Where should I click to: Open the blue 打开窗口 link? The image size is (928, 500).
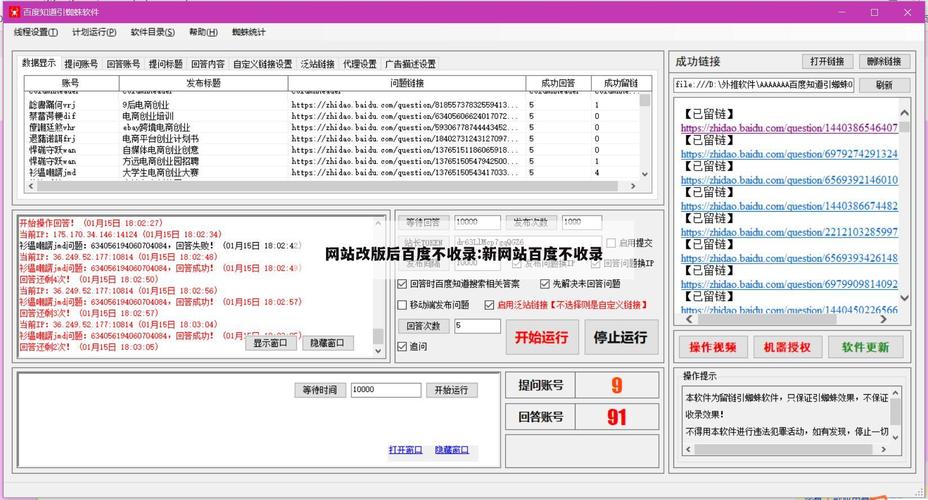point(405,450)
